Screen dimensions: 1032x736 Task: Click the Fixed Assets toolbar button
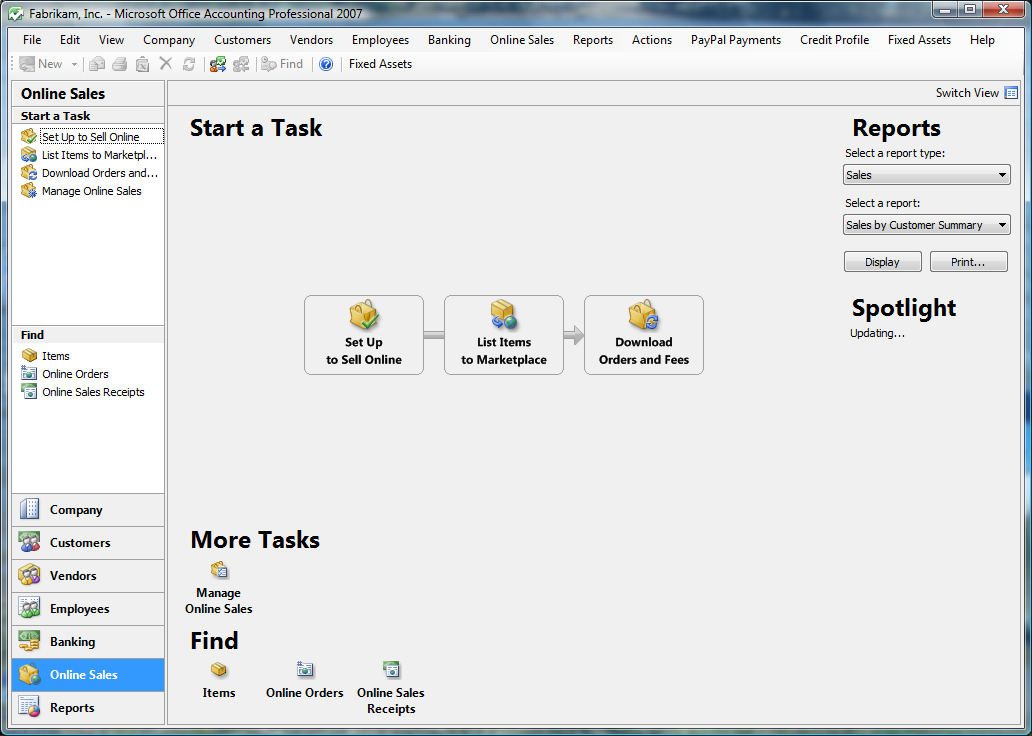click(380, 64)
